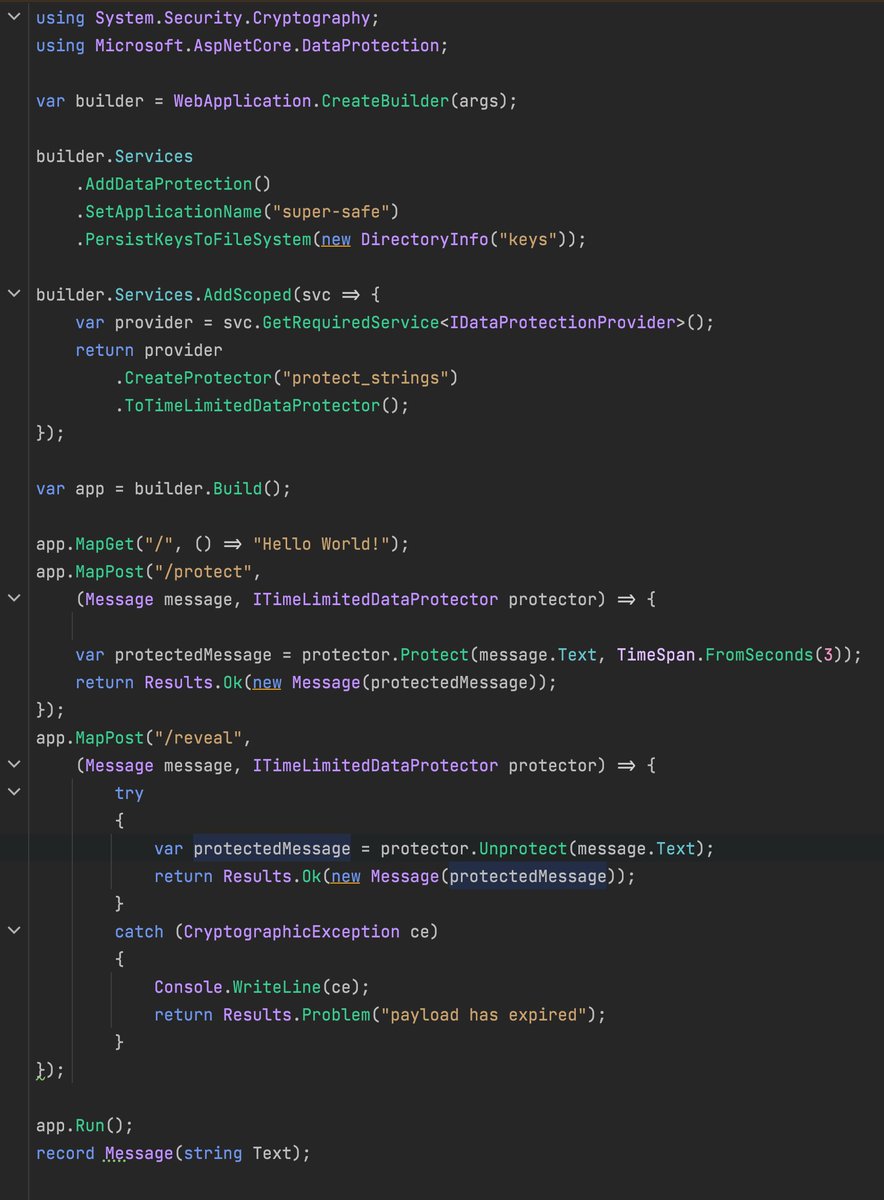Click the FromSeconds method
The image size is (884, 1200).
(759, 654)
